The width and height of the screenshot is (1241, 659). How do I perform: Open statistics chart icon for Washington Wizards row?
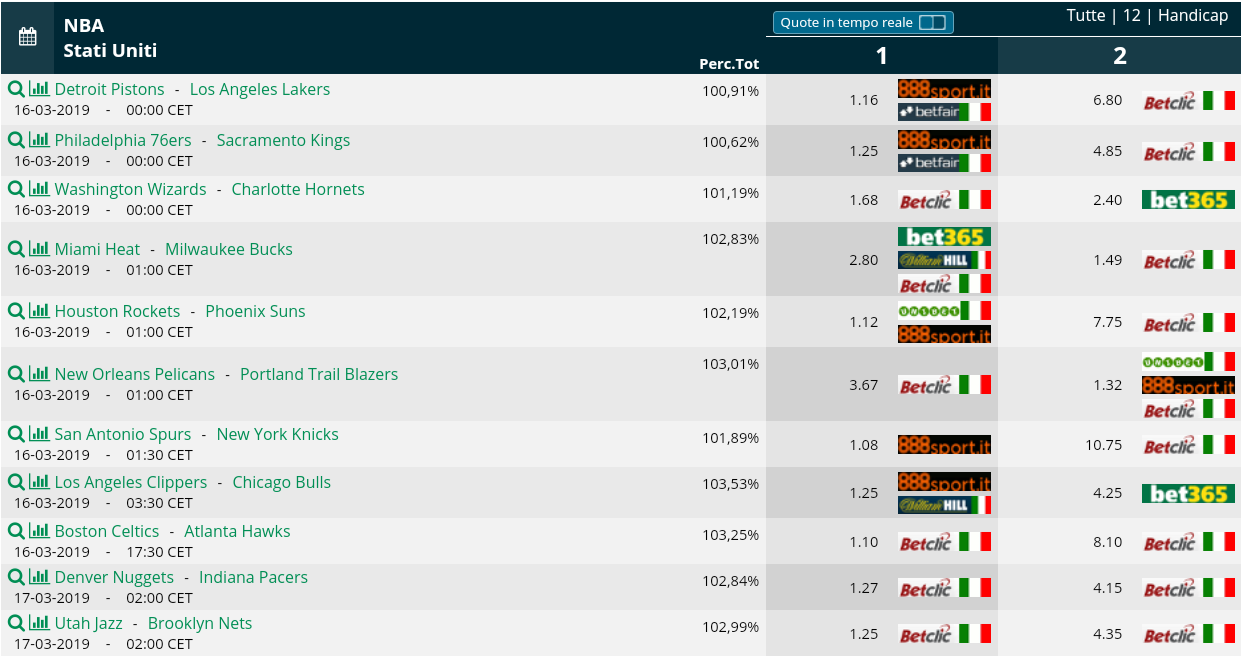click(39, 188)
